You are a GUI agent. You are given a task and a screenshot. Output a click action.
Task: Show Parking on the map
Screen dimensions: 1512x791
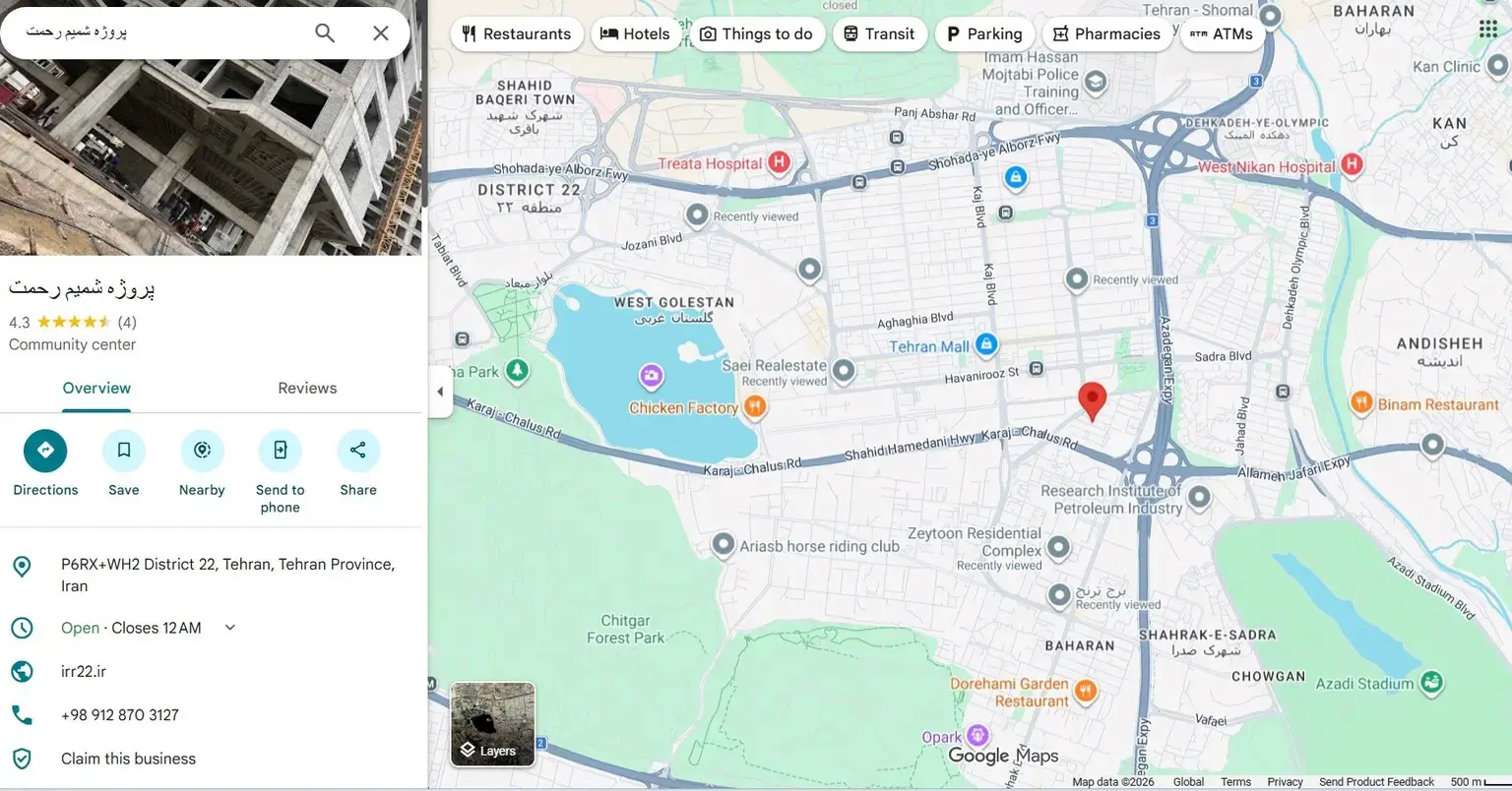click(984, 33)
